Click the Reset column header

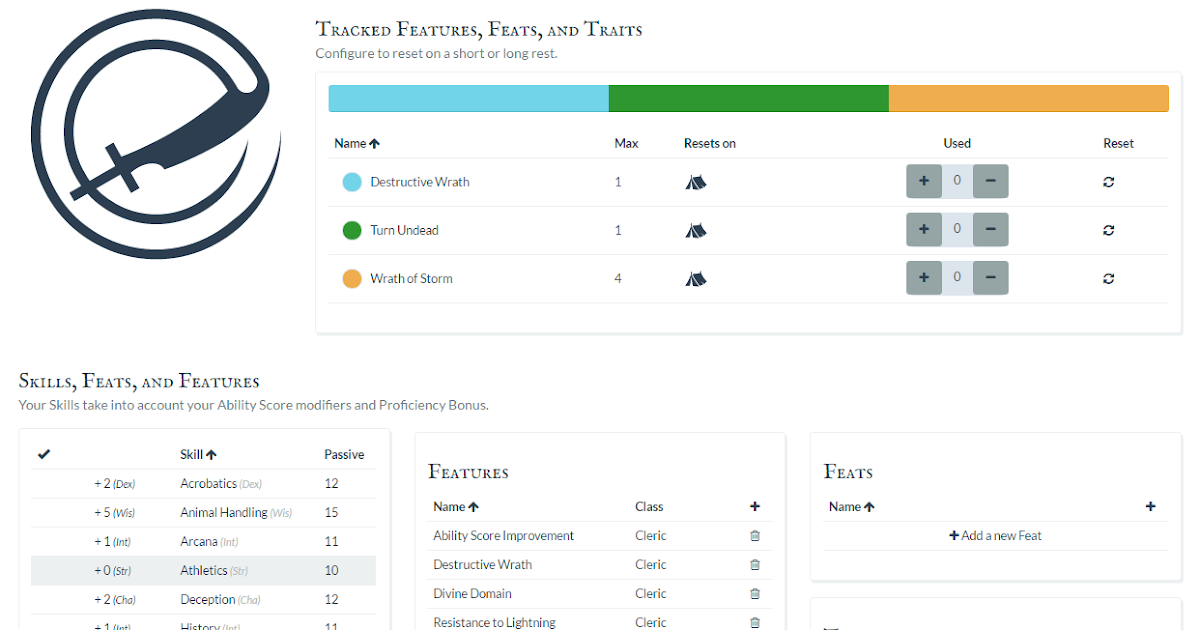[1118, 143]
